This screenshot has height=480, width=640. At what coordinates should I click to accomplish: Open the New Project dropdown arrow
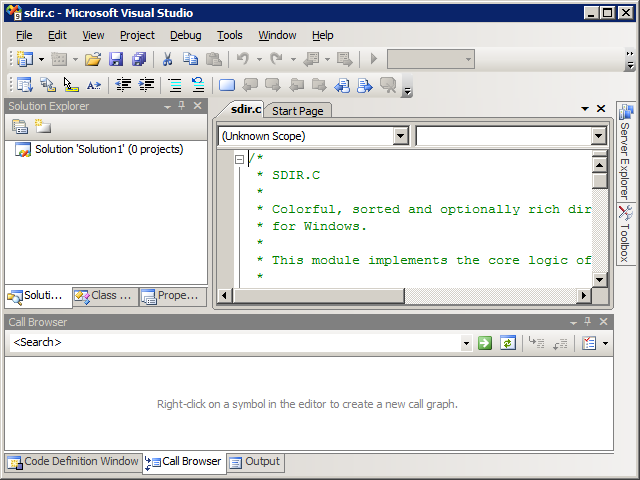coord(41,59)
